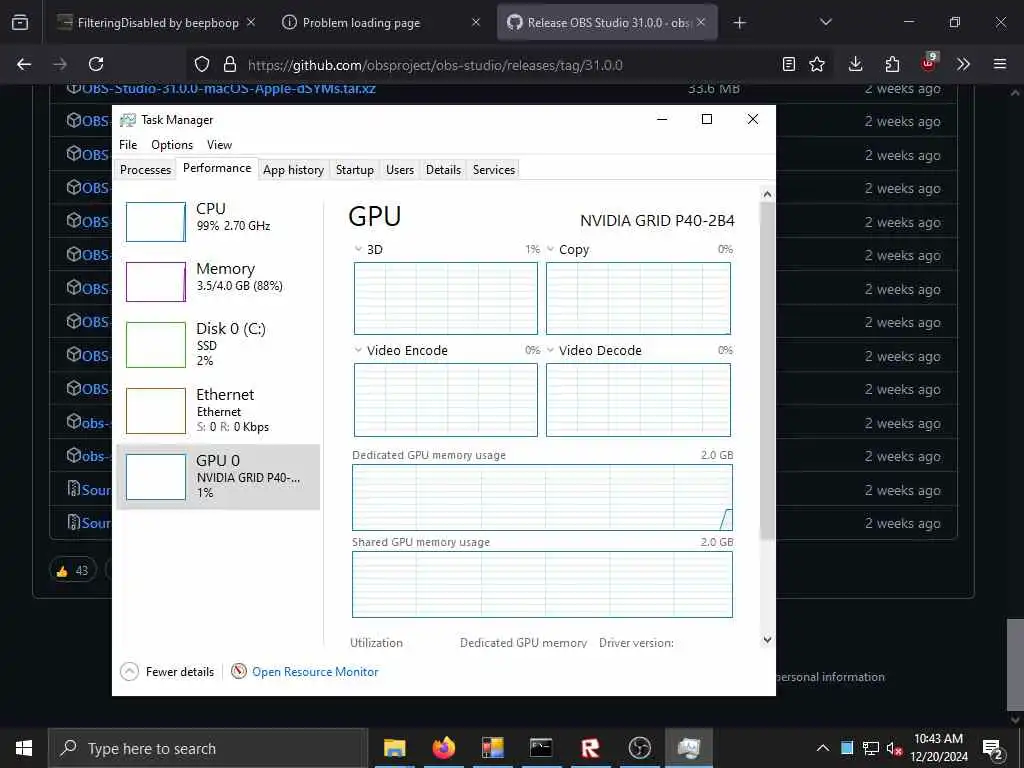Open browser Extensions puzzle icon
Screen dimensions: 1024x768
(x=892, y=64)
